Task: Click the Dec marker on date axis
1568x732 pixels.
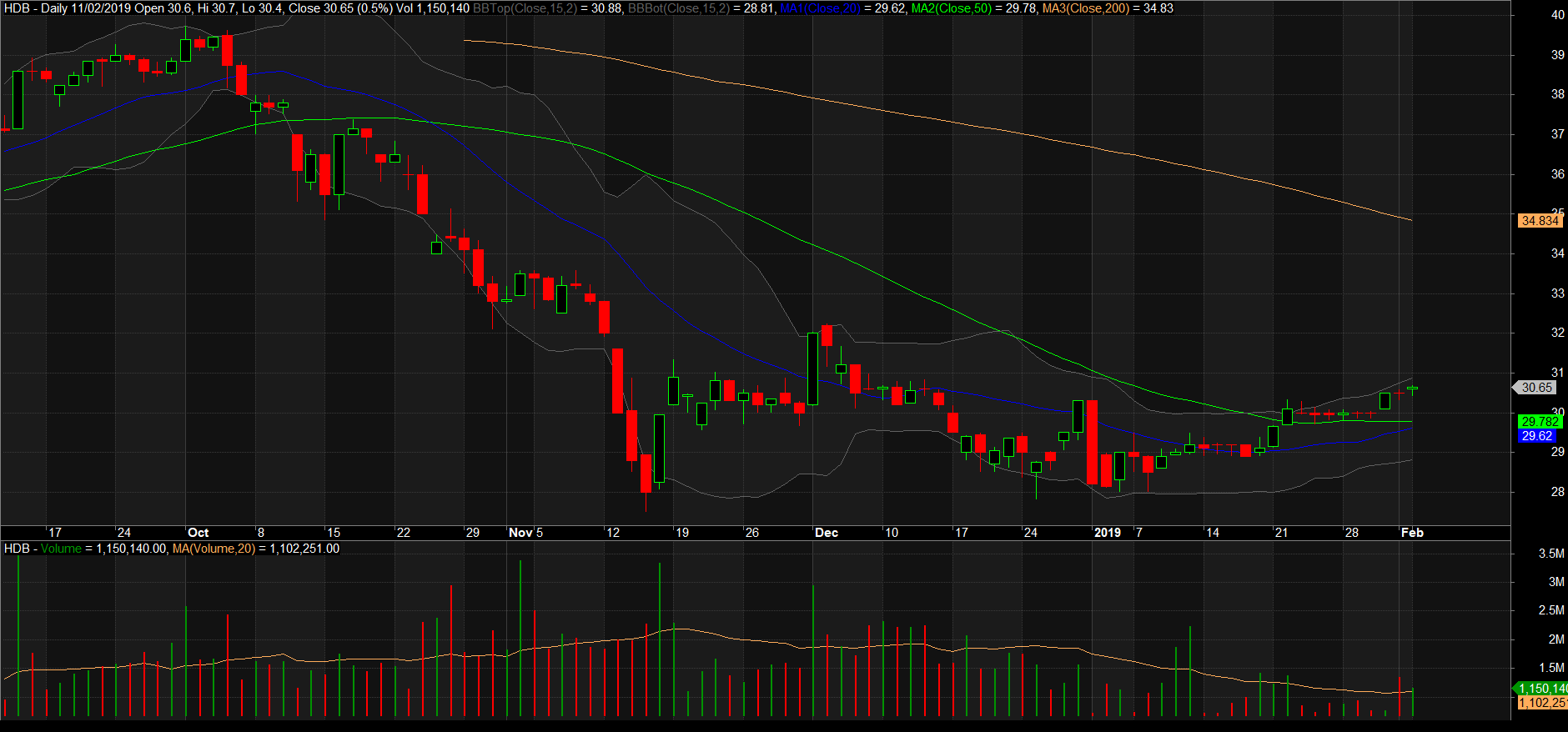Action: coord(827,533)
